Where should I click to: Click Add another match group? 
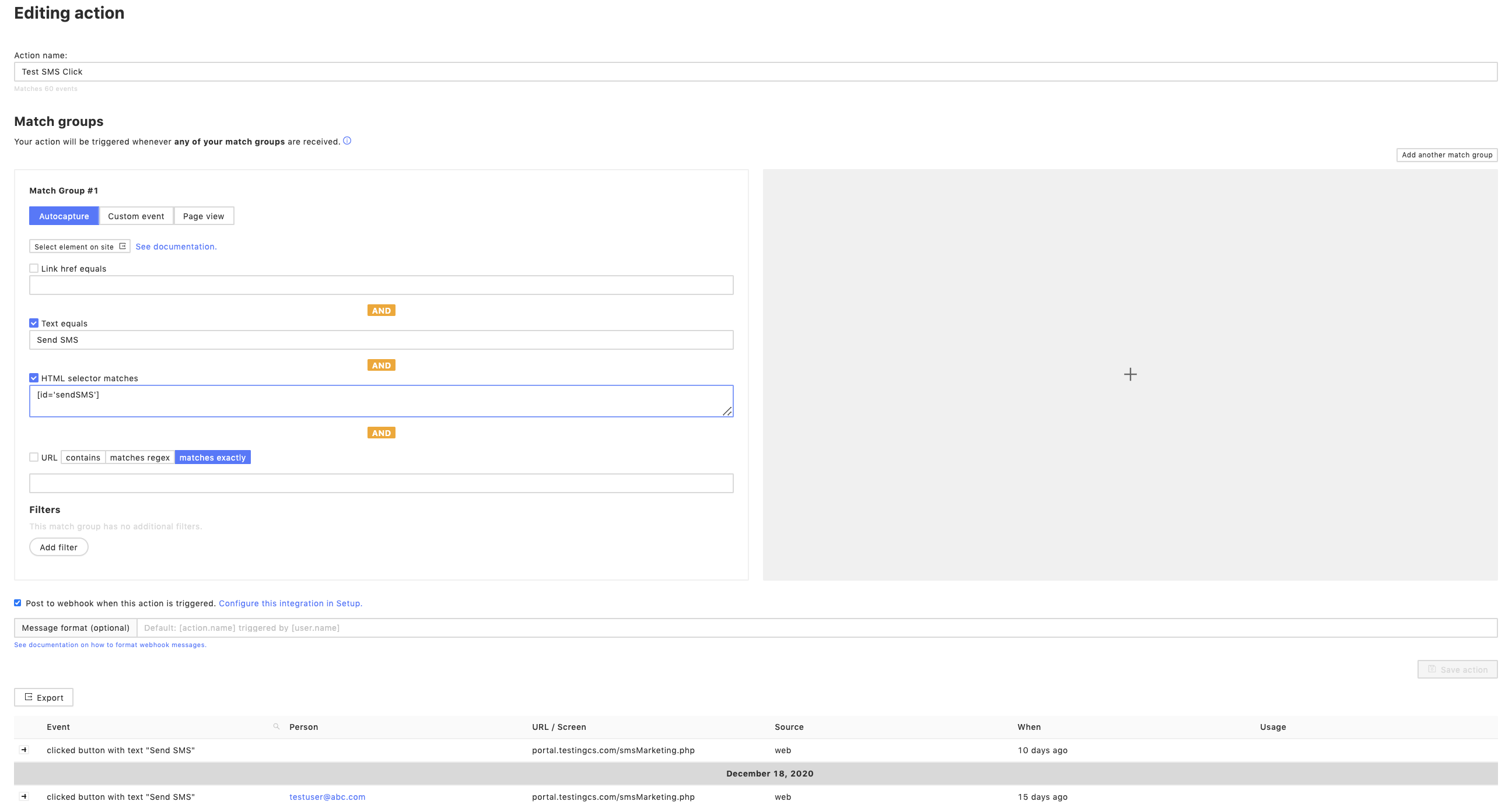[x=1446, y=155]
